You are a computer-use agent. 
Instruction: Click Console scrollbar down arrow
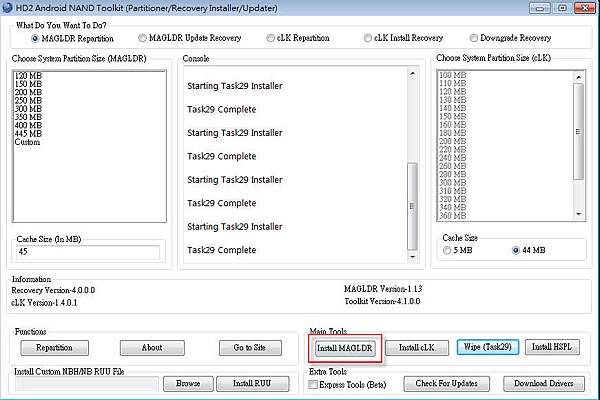[x=412, y=256]
